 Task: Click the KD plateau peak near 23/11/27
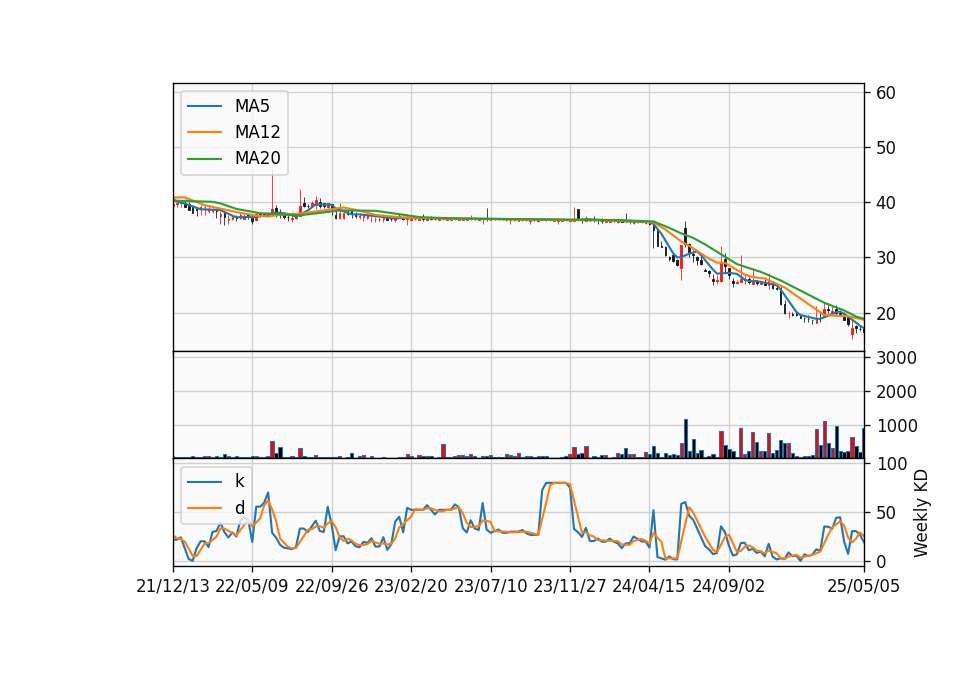[x=556, y=483]
